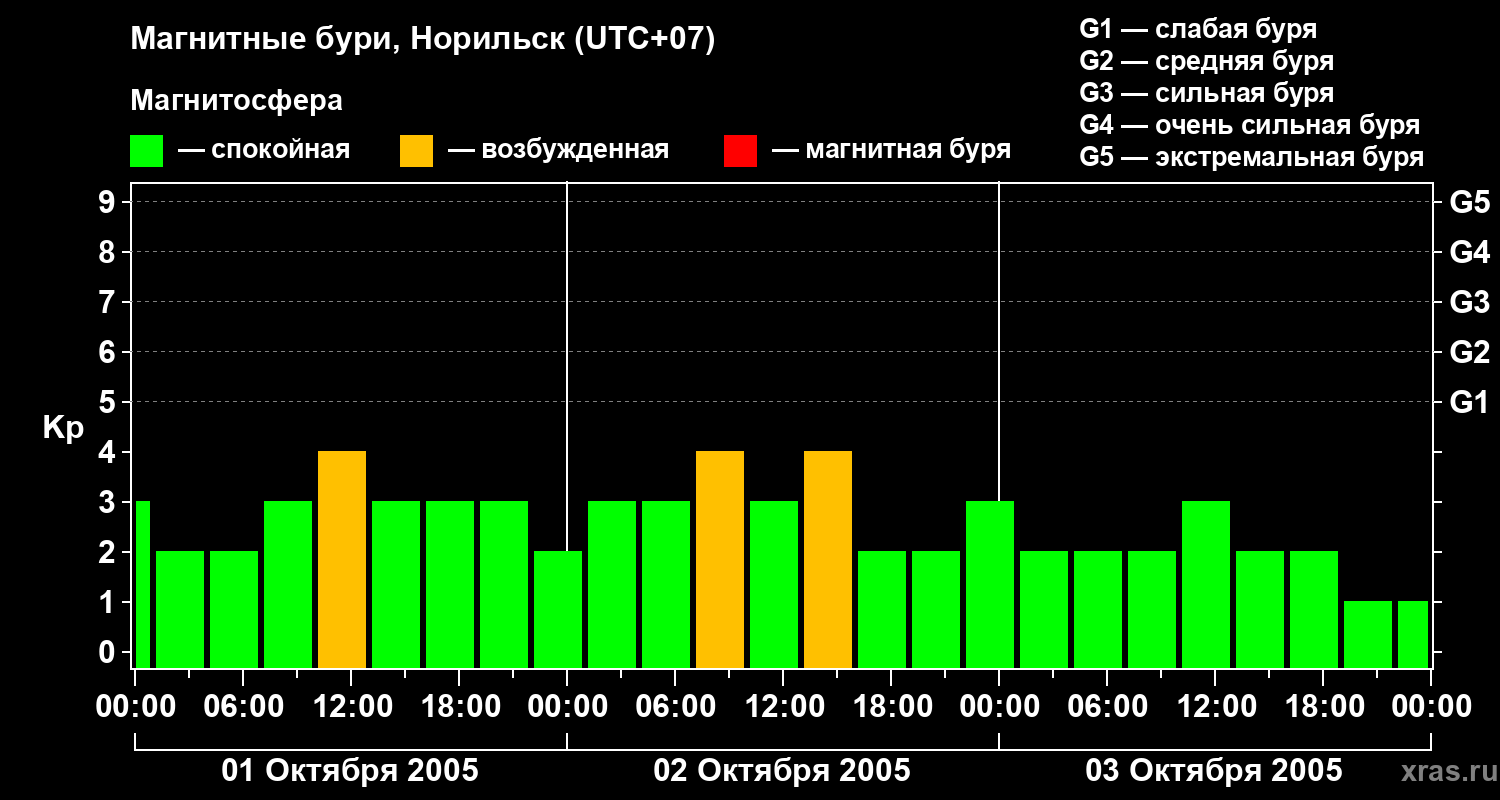Click the 'G2' tick label on right axis
The width and height of the screenshot is (1500, 800).
[x=1469, y=352]
